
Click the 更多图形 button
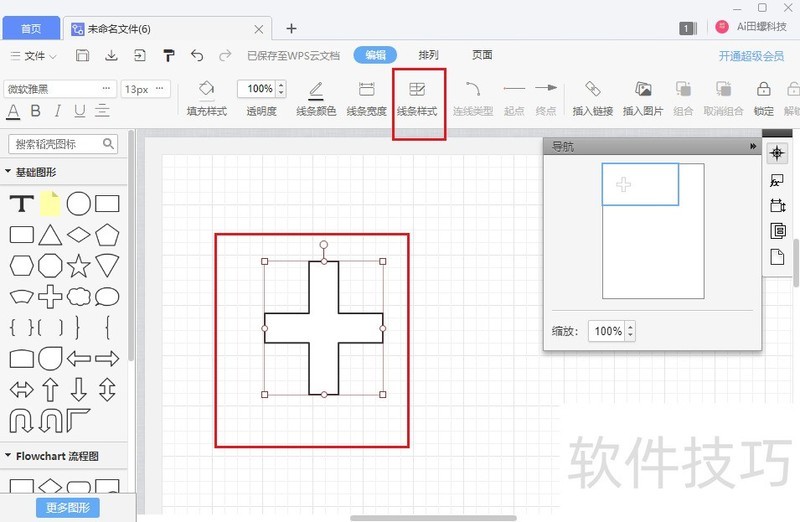68,508
